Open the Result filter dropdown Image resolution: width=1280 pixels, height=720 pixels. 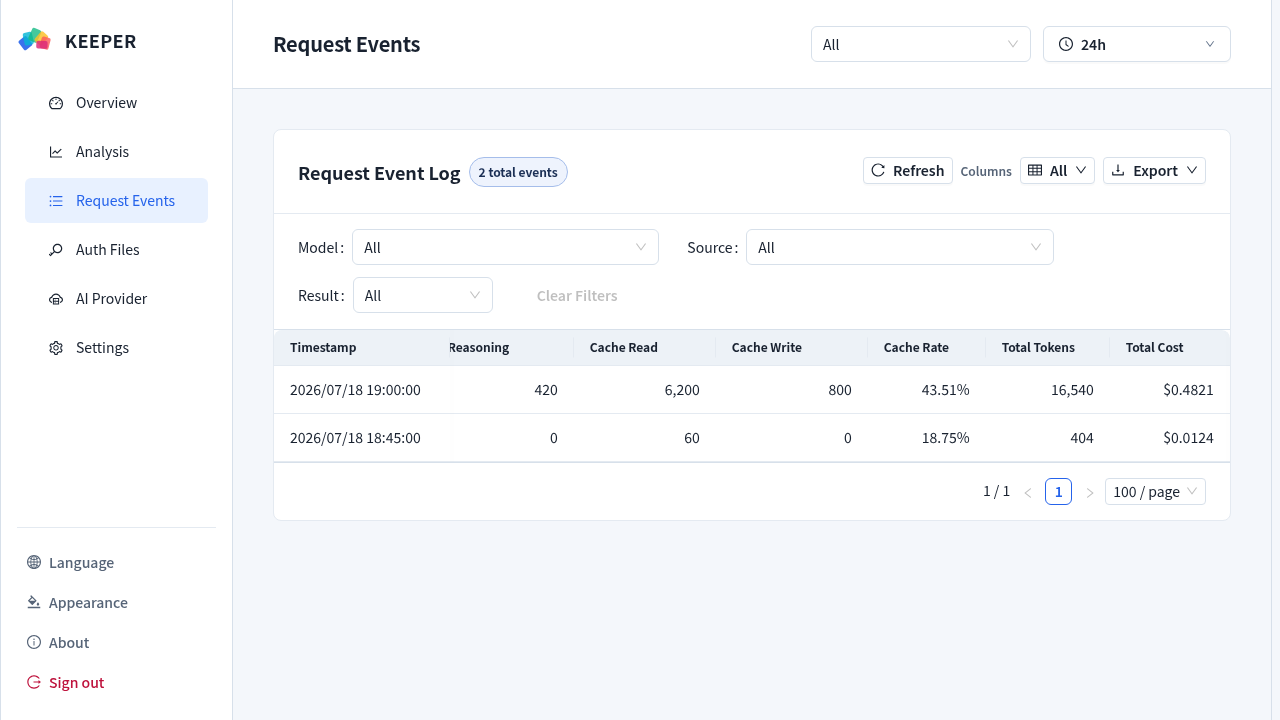(x=423, y=295)
